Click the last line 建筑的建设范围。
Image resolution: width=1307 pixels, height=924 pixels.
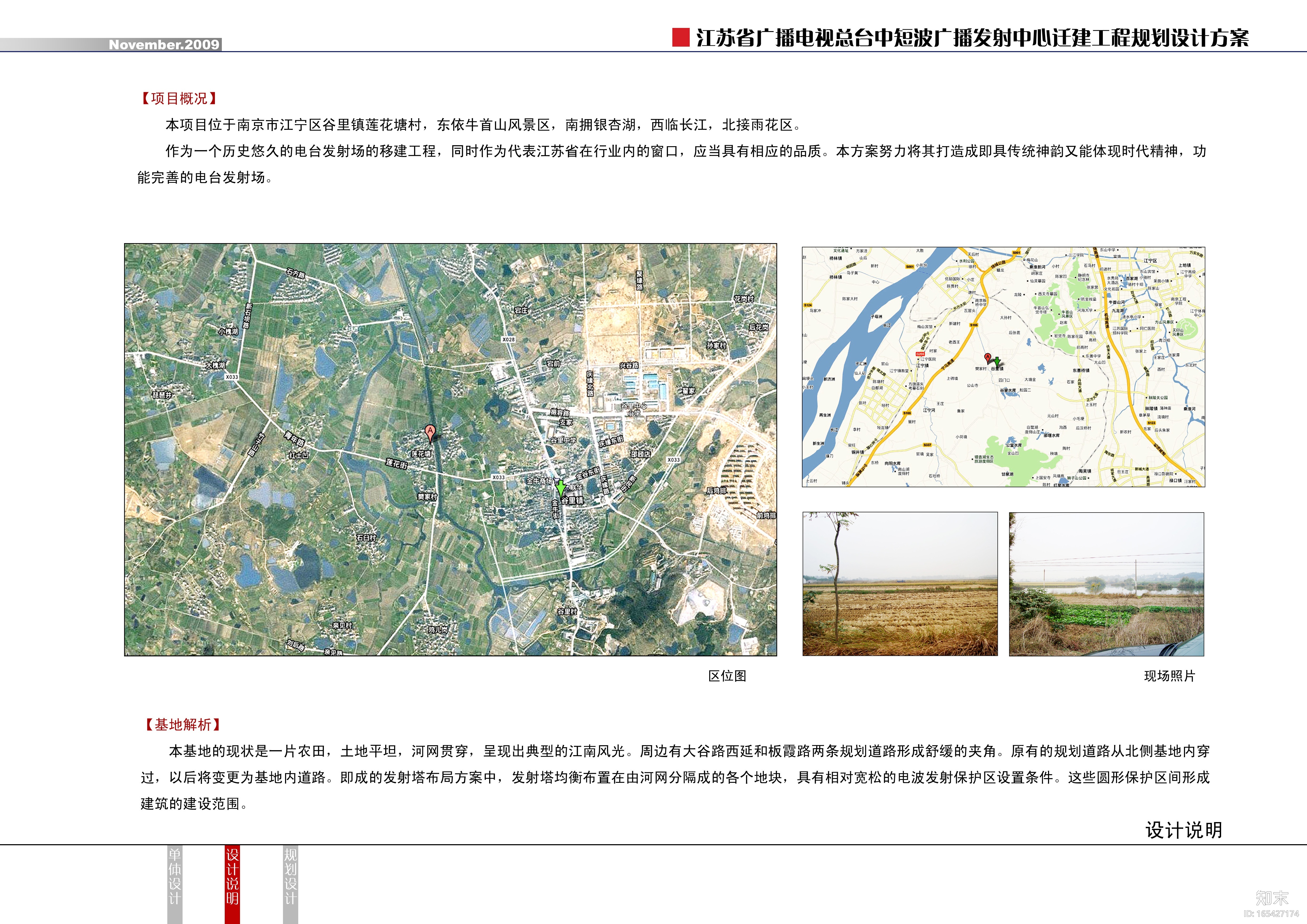click(x=194, y=804)
